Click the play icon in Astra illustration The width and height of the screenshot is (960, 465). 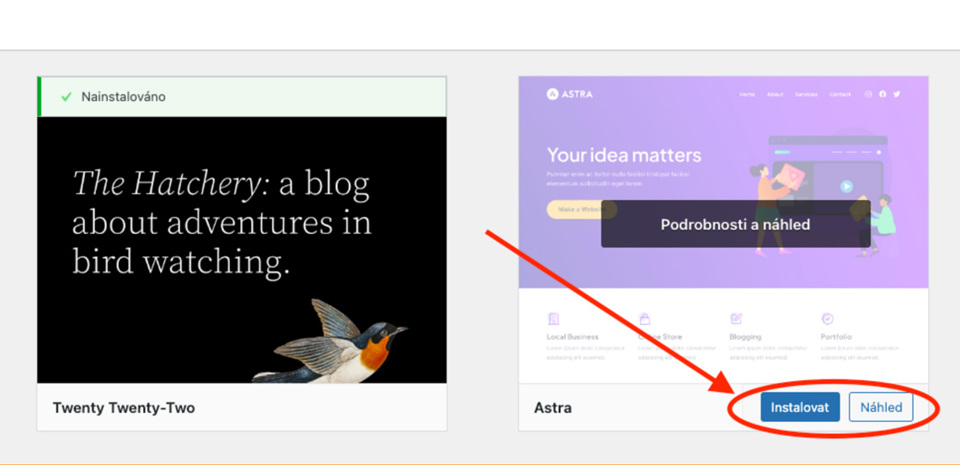(846, 186)
